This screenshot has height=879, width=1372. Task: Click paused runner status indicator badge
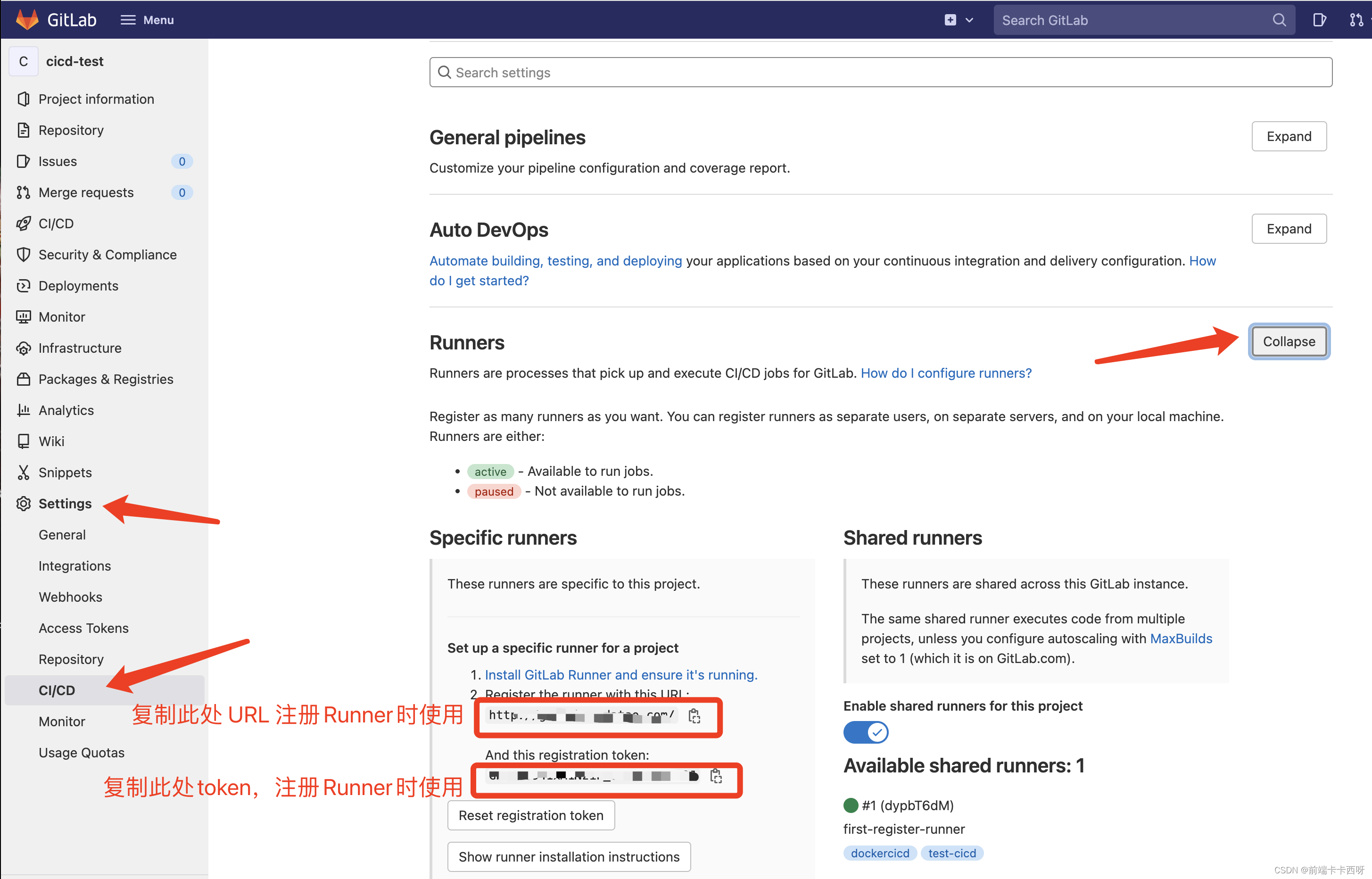tap(494, 491)
